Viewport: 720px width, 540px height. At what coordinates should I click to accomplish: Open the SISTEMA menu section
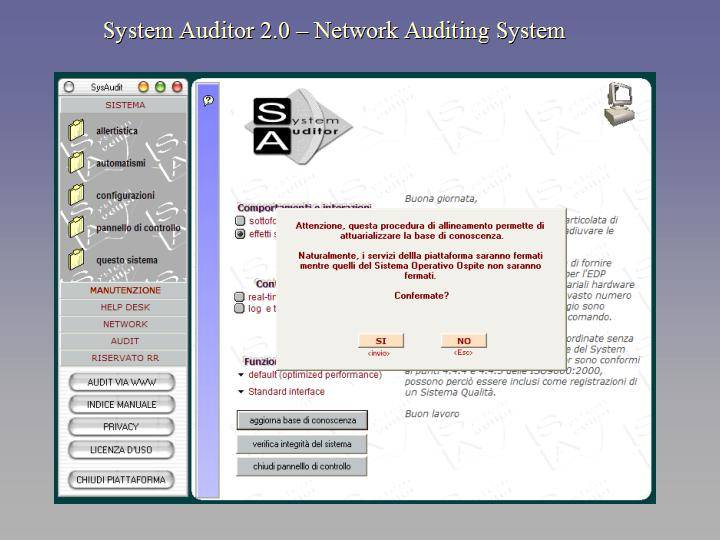[124, 105]
